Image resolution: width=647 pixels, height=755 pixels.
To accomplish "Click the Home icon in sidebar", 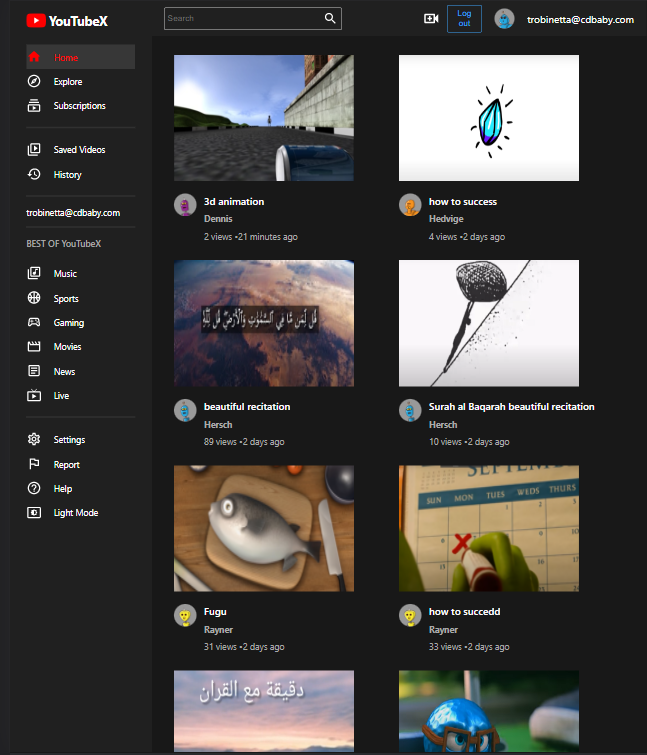I will pyautogui.click(x=34, y=57).
